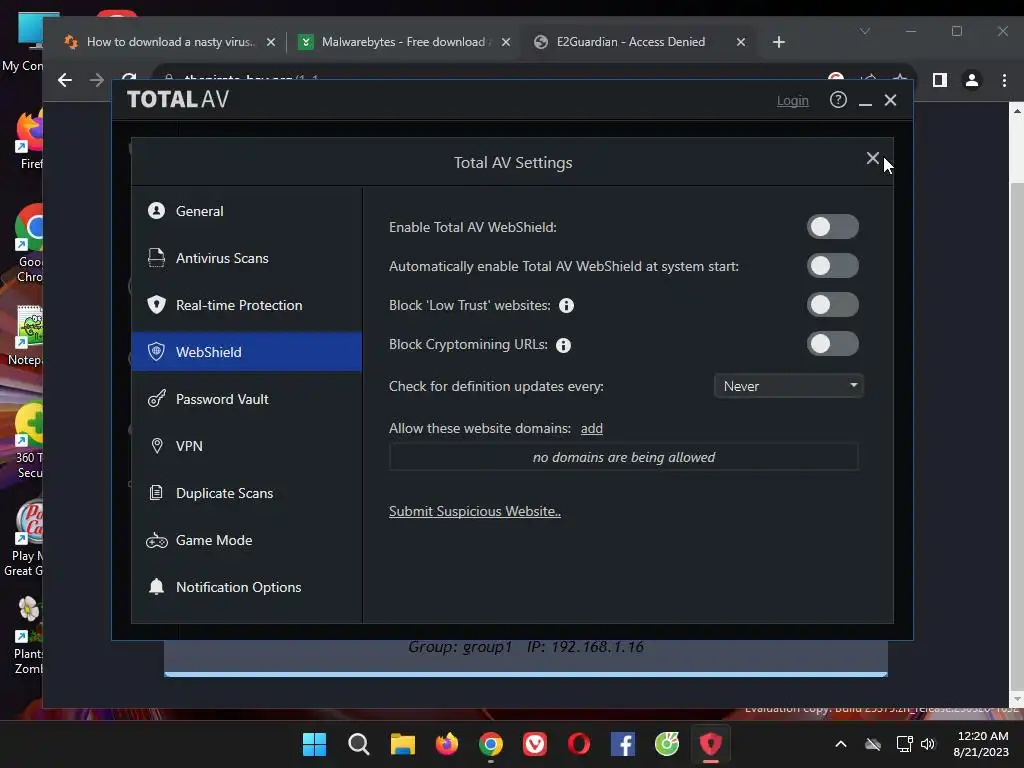
Task: Open Vivaldi browser from taskbar
Action: (x=535, y=744)
